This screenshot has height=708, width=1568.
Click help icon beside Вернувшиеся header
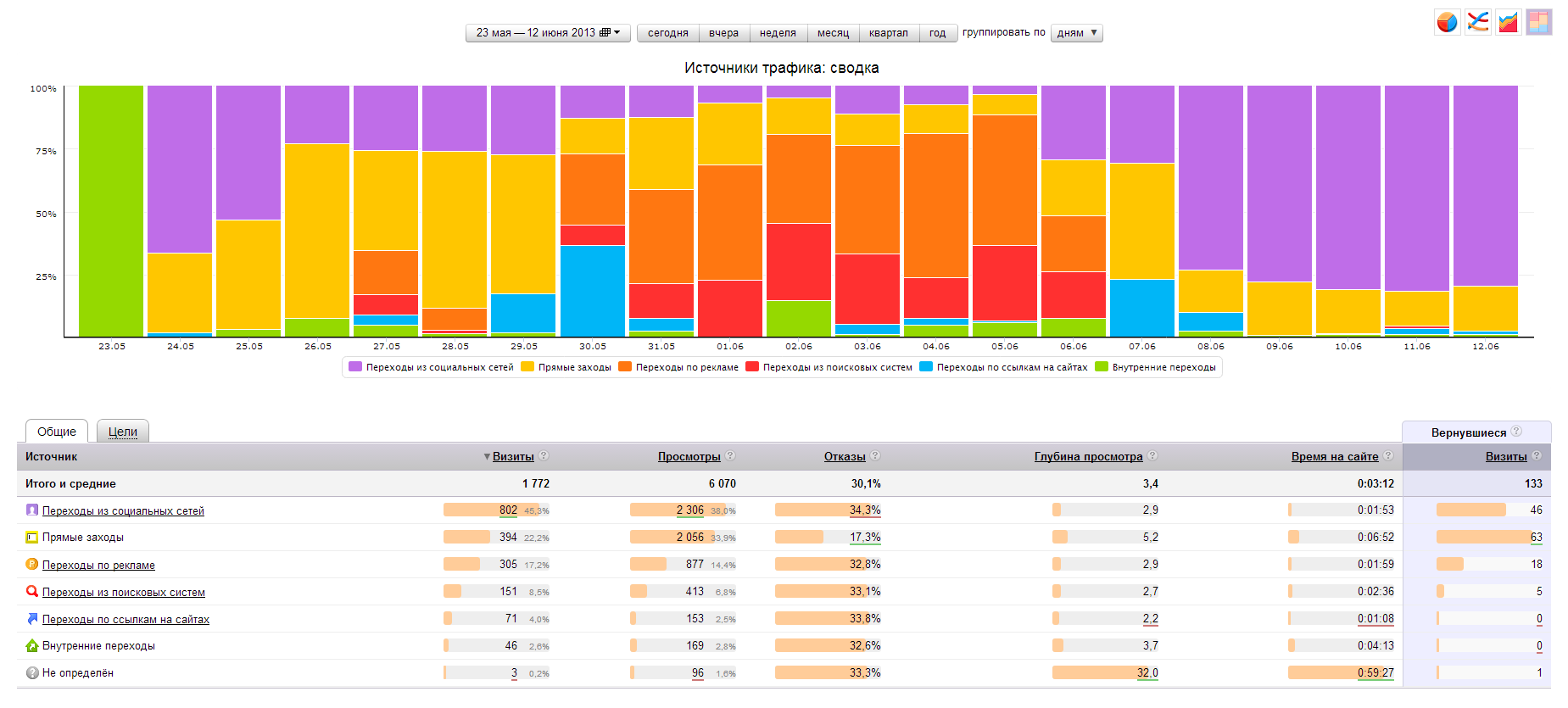[1516, 432]
